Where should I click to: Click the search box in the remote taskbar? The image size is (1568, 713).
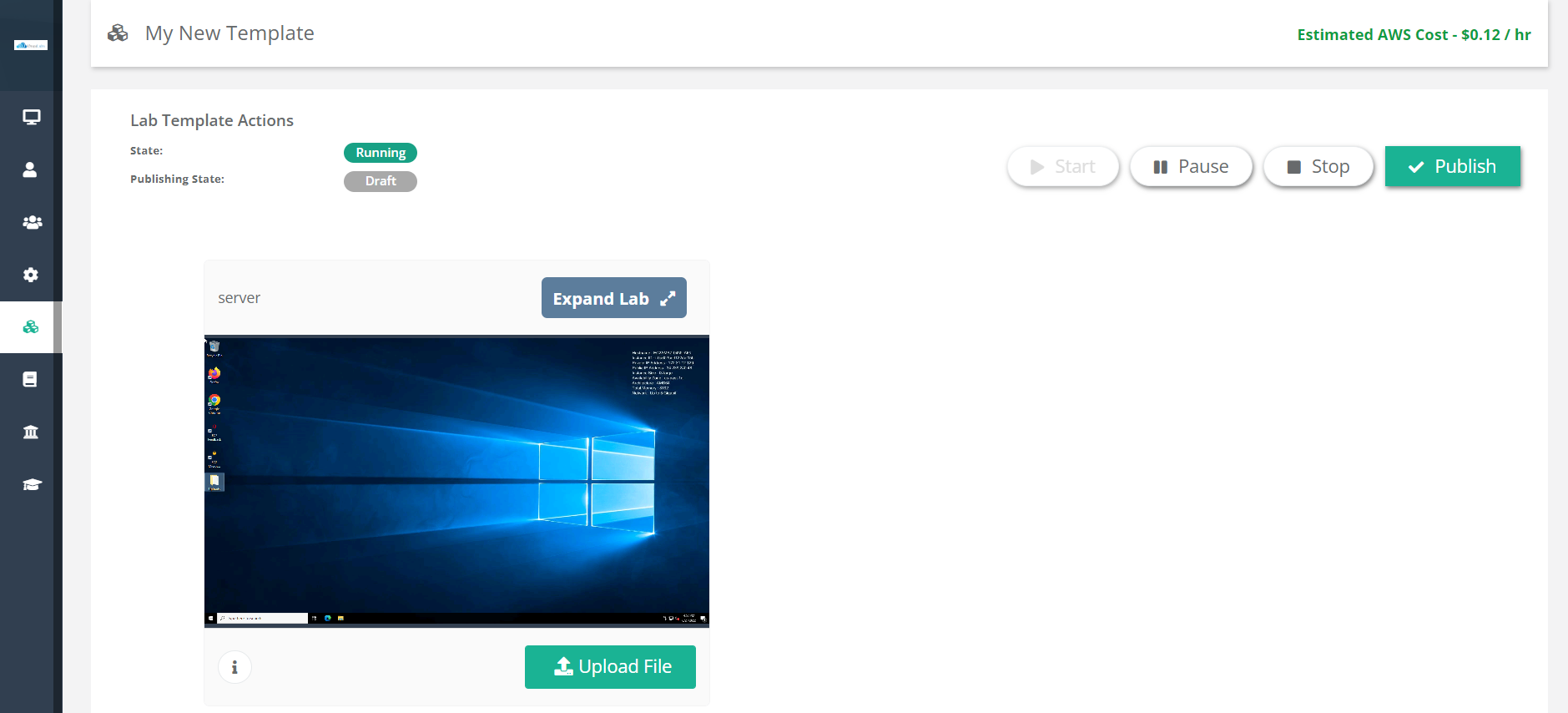pos(262,619)
